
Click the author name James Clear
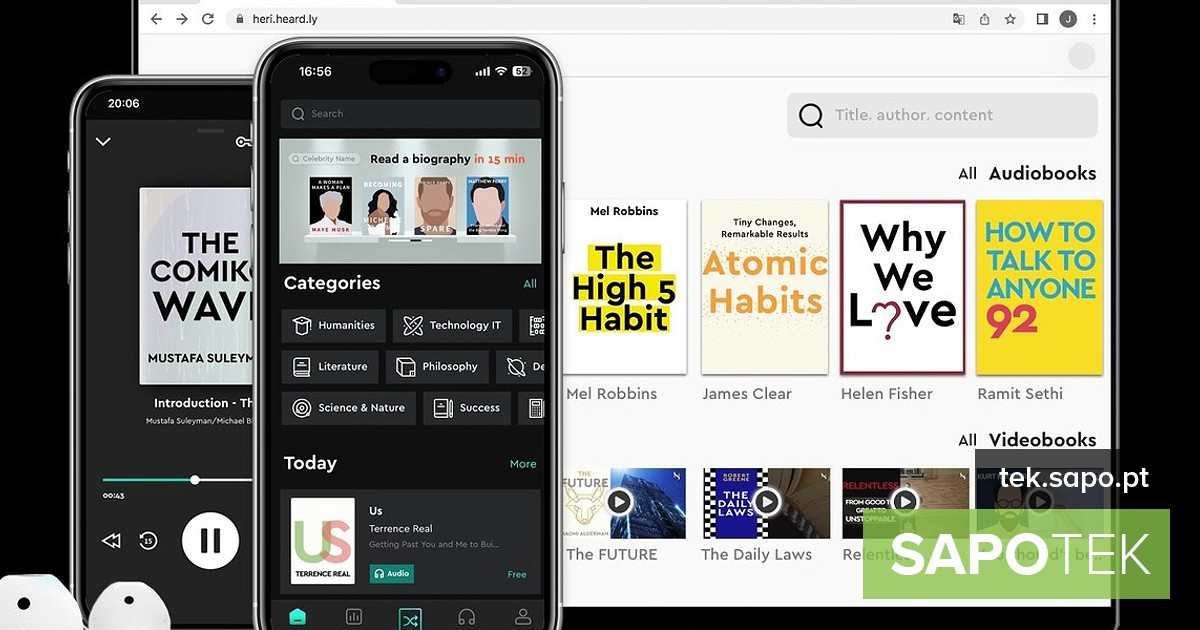pos(747,394)
